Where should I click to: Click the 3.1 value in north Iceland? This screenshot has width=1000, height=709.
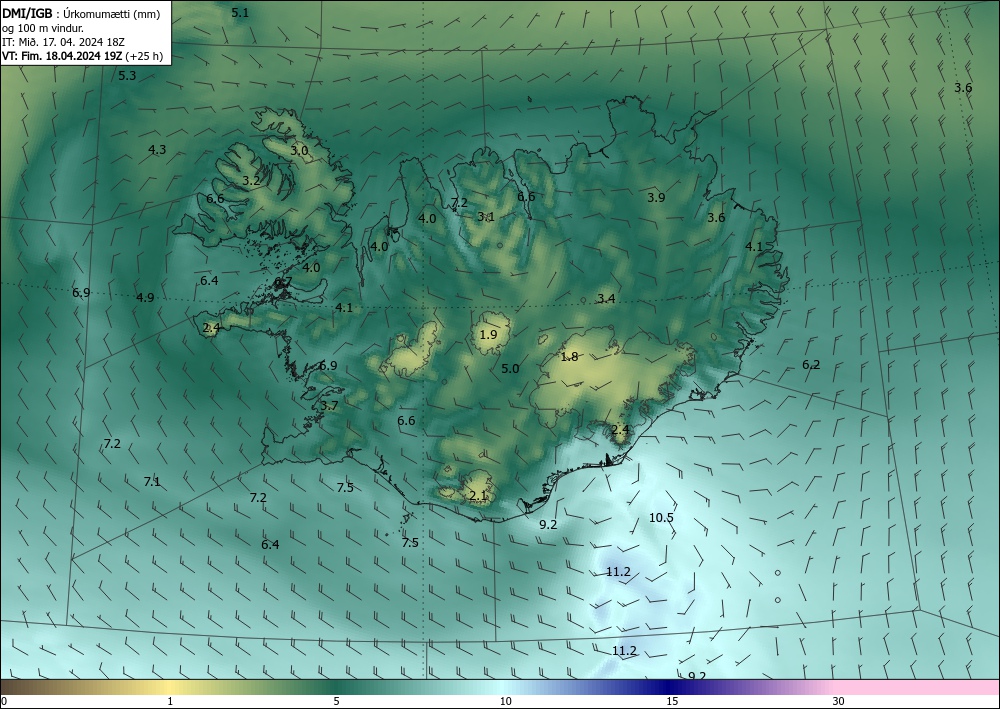click(487, 217)
